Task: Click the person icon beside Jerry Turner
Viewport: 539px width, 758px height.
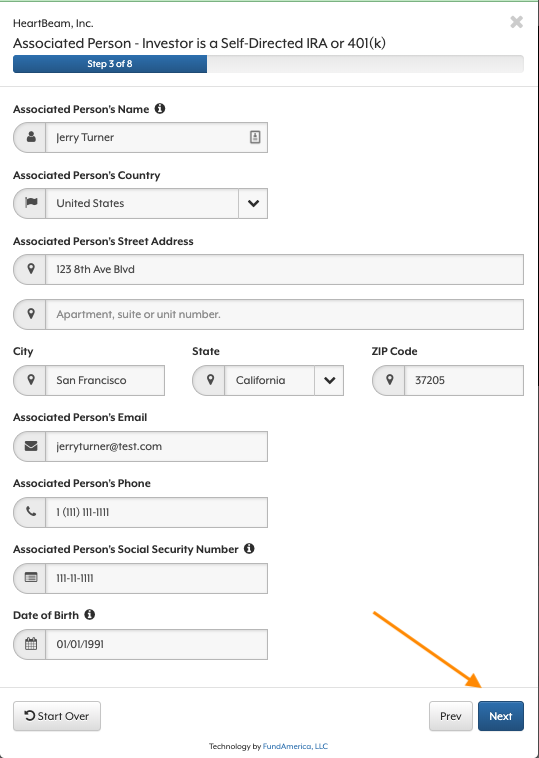Action: tap(31, 137)
